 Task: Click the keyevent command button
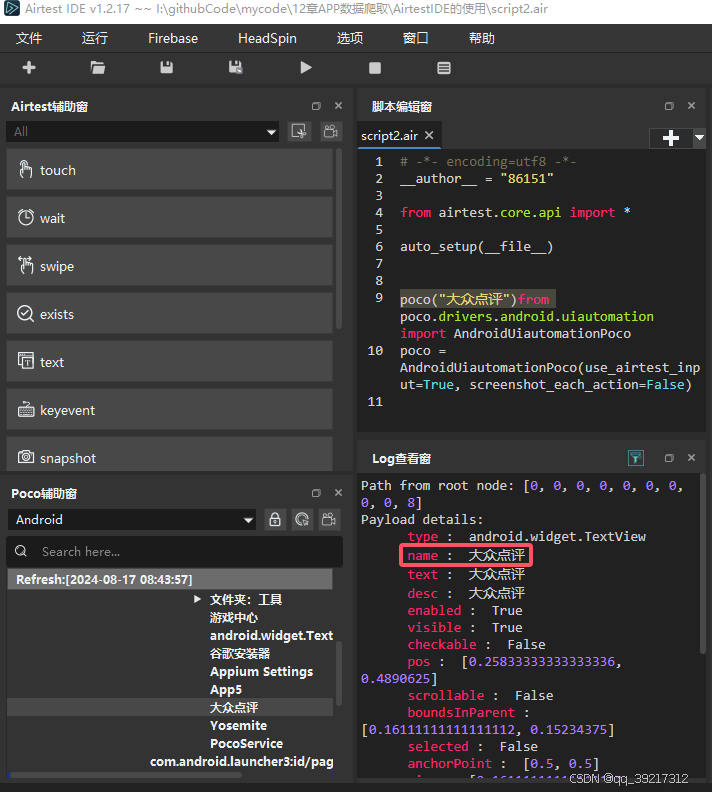pyautogui.click(x=169, y=410)
